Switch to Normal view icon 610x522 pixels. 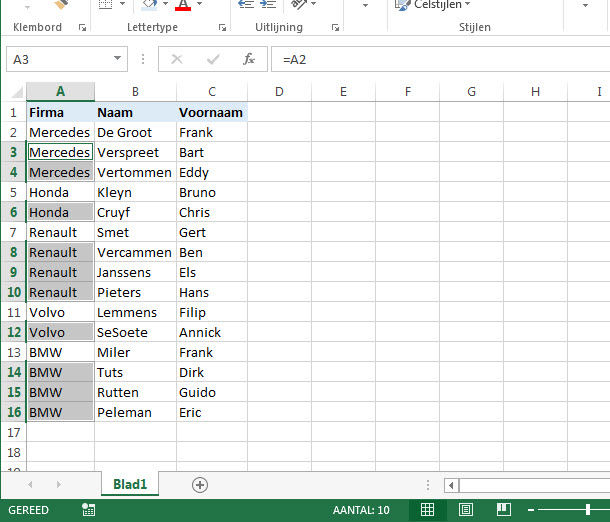pyautogui.click(x=428, y=510)
